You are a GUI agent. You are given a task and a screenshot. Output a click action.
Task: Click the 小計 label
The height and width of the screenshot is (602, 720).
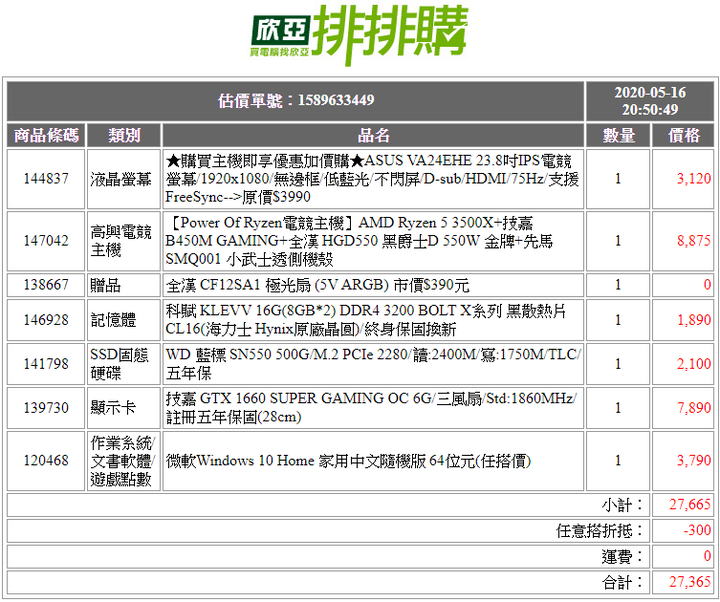click(622, 505)
